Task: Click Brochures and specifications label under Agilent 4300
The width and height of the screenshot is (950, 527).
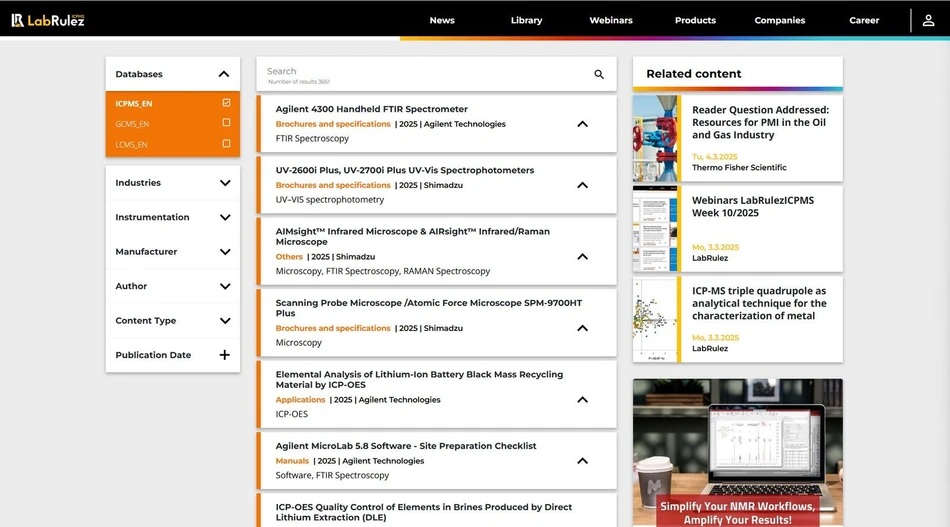Action: pyautogui.click(x=333, y=124)
